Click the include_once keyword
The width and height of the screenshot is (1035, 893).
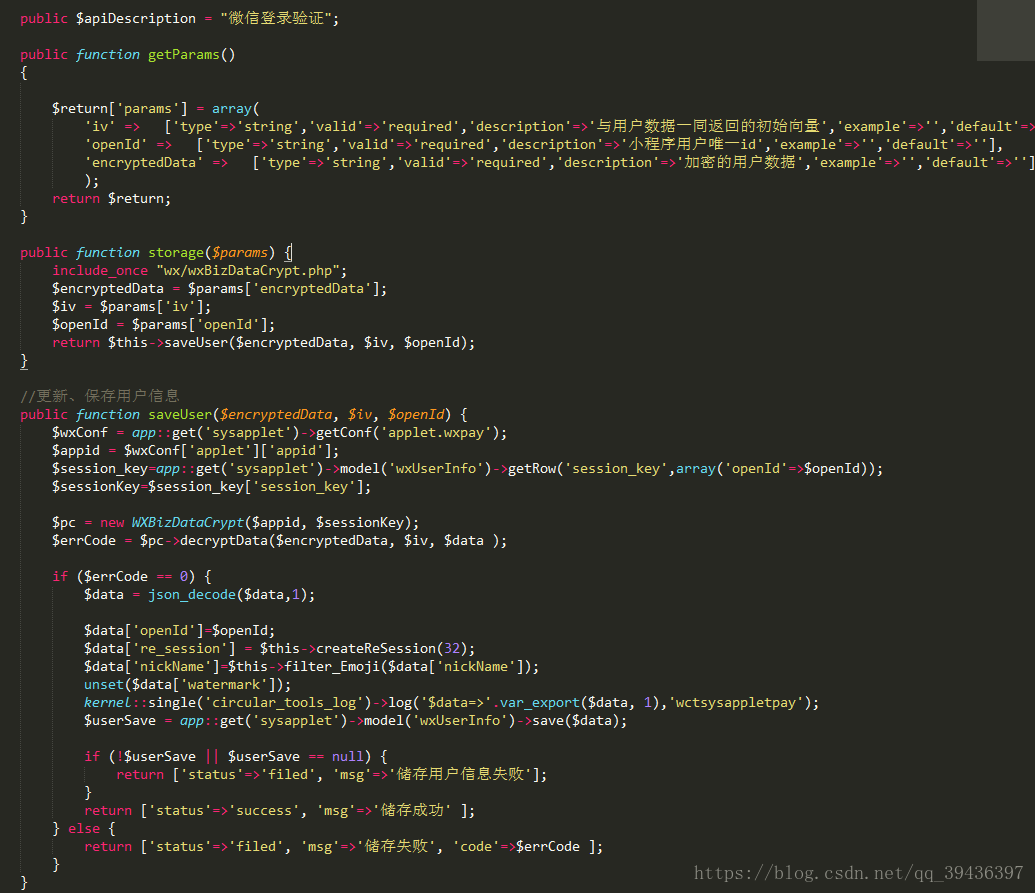100,271
